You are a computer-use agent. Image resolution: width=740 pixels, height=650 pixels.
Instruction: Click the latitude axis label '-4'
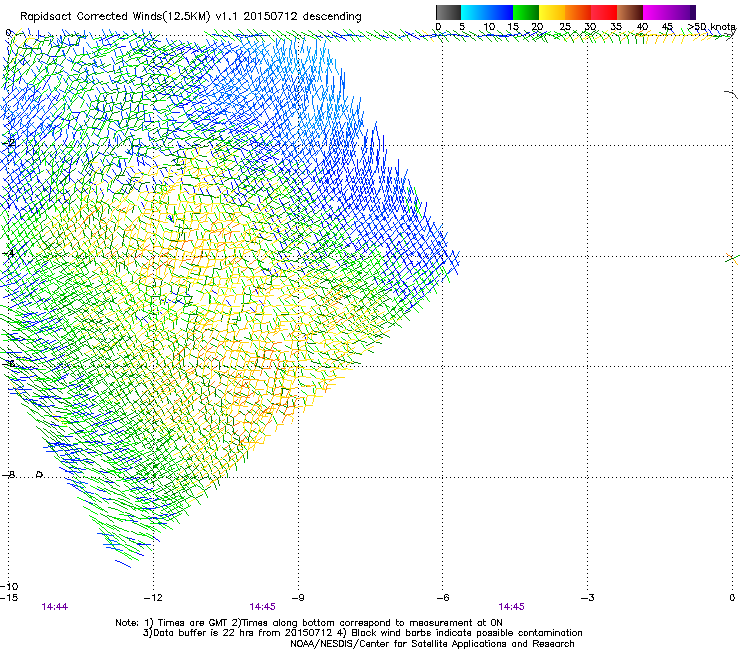tap(8, 253)
